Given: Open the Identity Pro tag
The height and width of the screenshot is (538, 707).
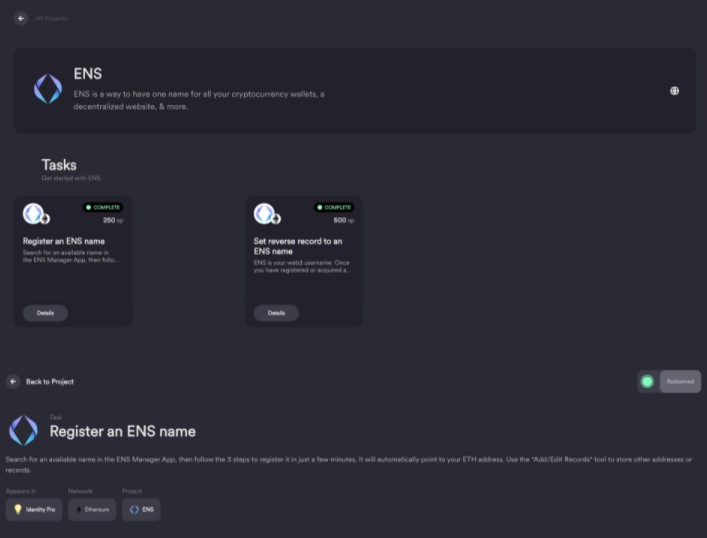Looking at the screenshot, I should [34, 510].
